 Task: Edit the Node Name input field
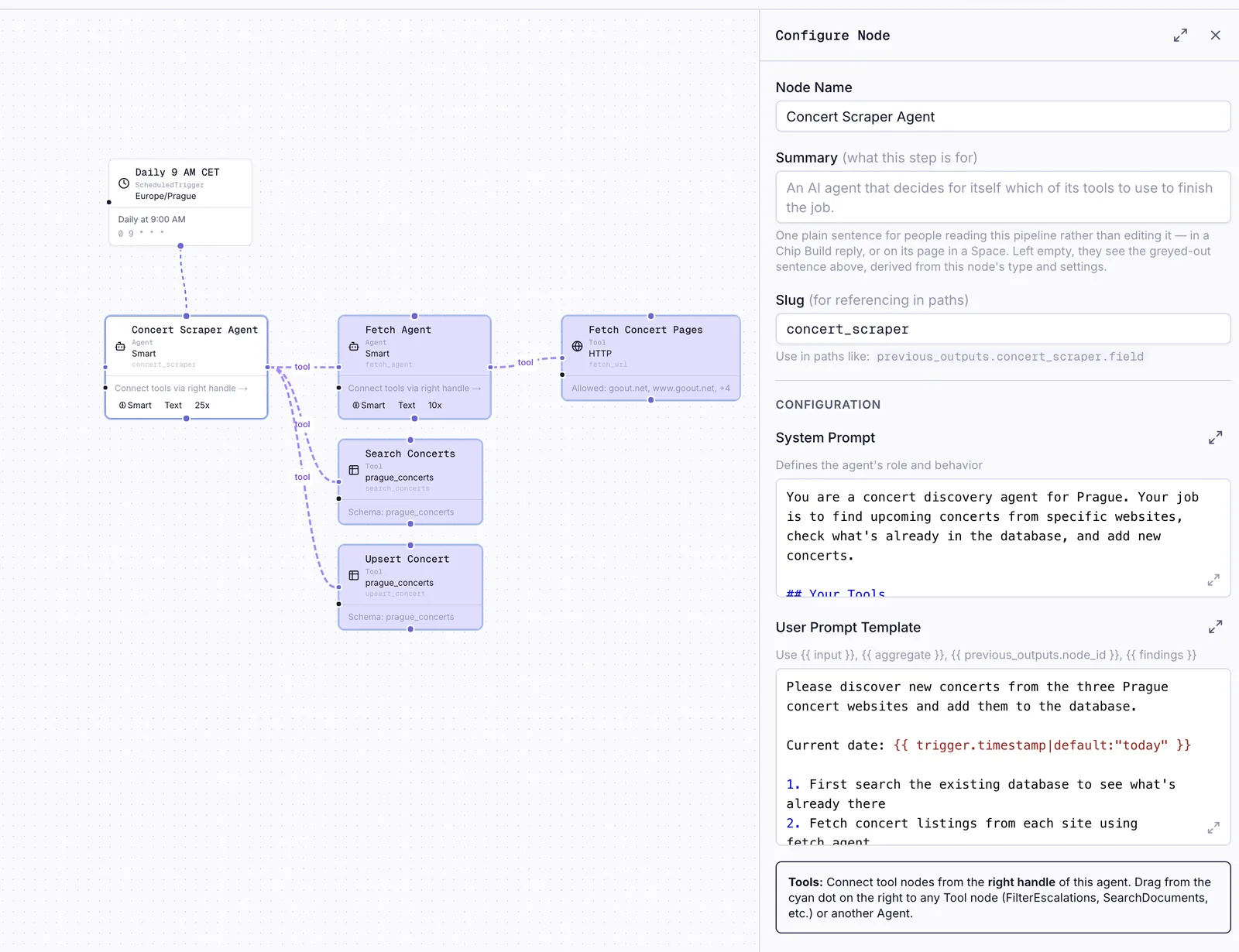(x=1003, y=116)
